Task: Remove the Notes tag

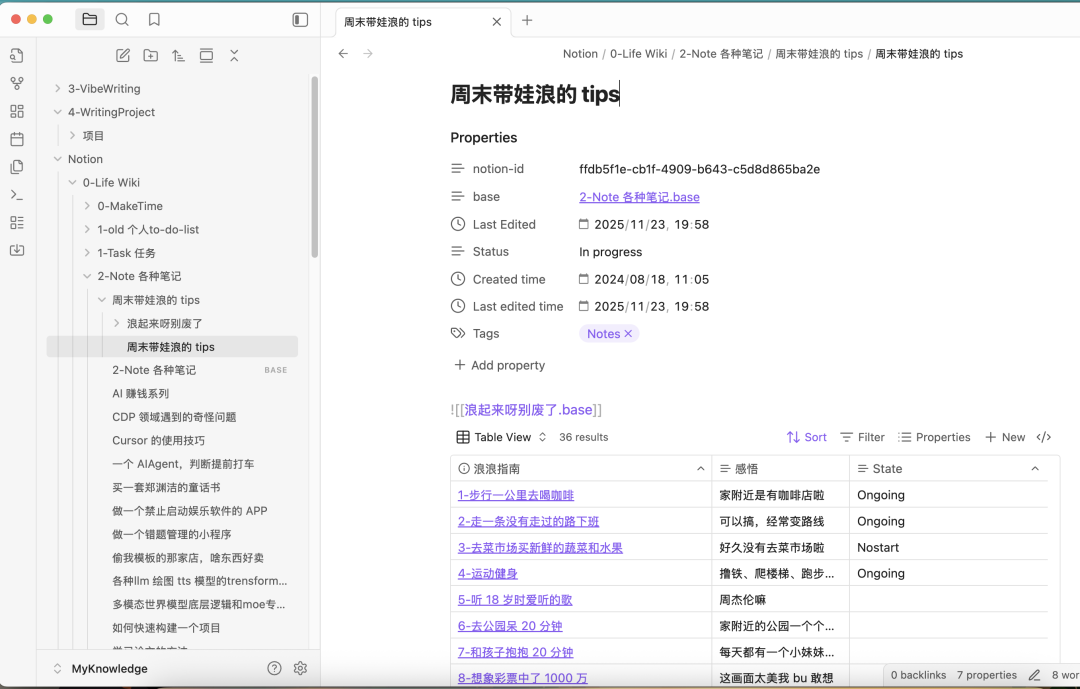Action: [x=628, y=334]
